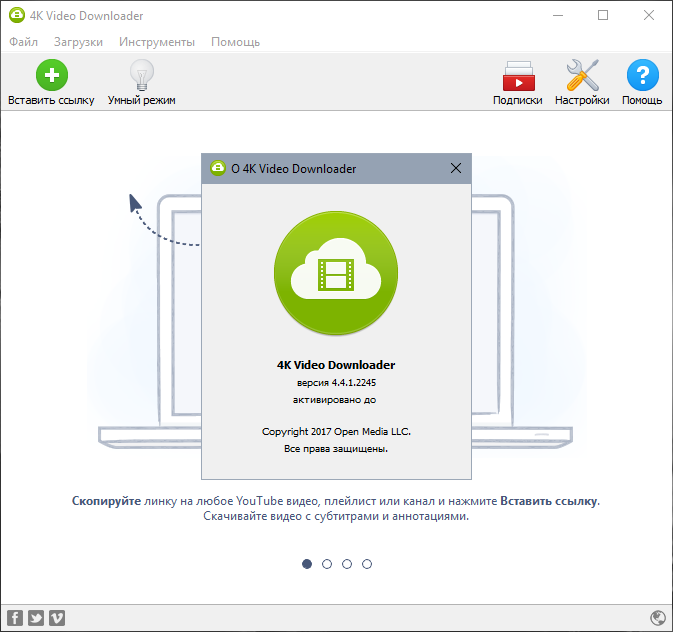Open the Twitter icon in the status bar

[36, 618]
